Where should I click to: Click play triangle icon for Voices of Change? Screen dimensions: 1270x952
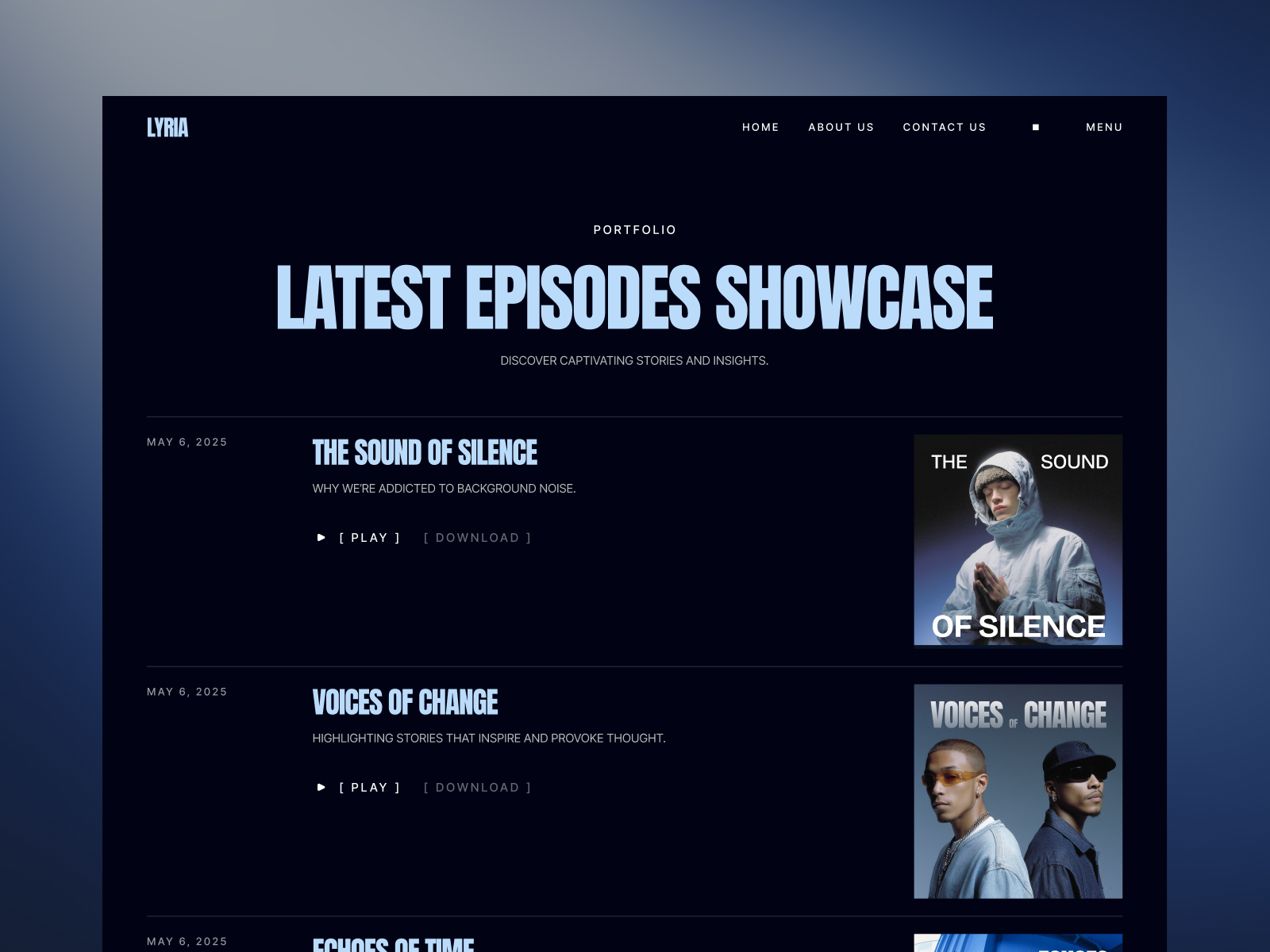pyautogui.click(x=321, y=788)
